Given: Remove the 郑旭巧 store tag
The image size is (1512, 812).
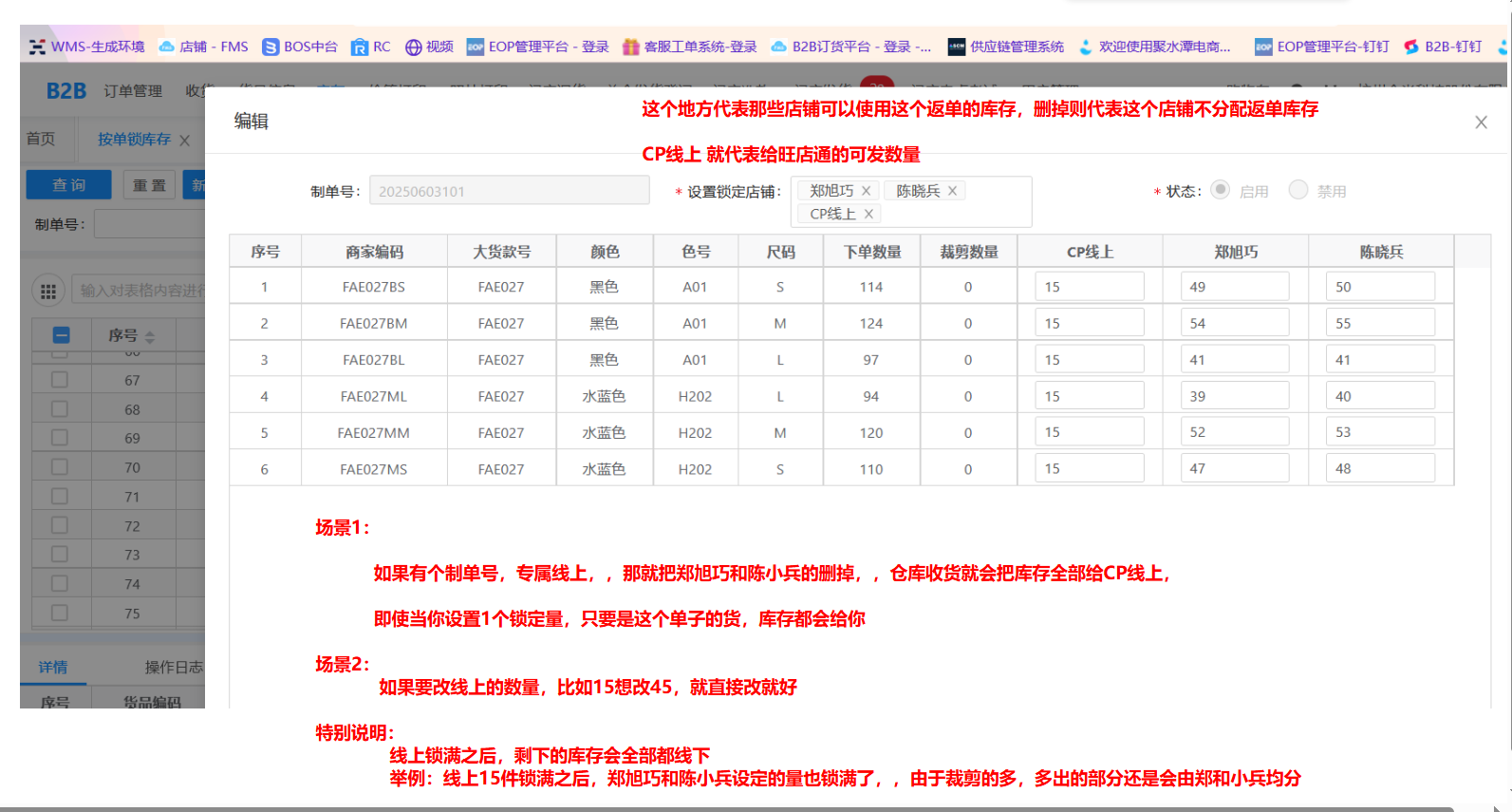Looking at the screenshot, I should (866, 191).
